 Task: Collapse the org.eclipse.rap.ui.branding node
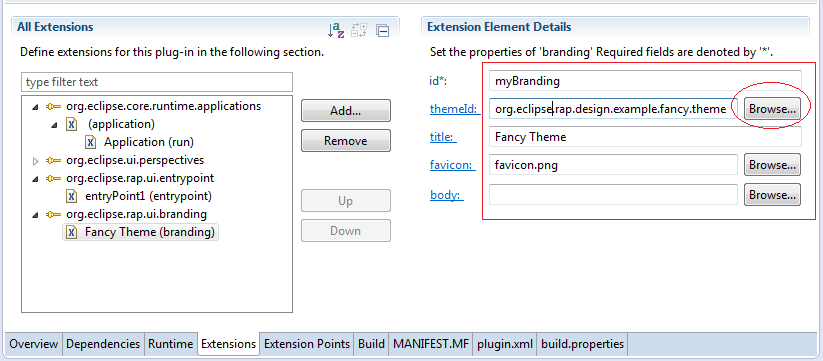36,215
